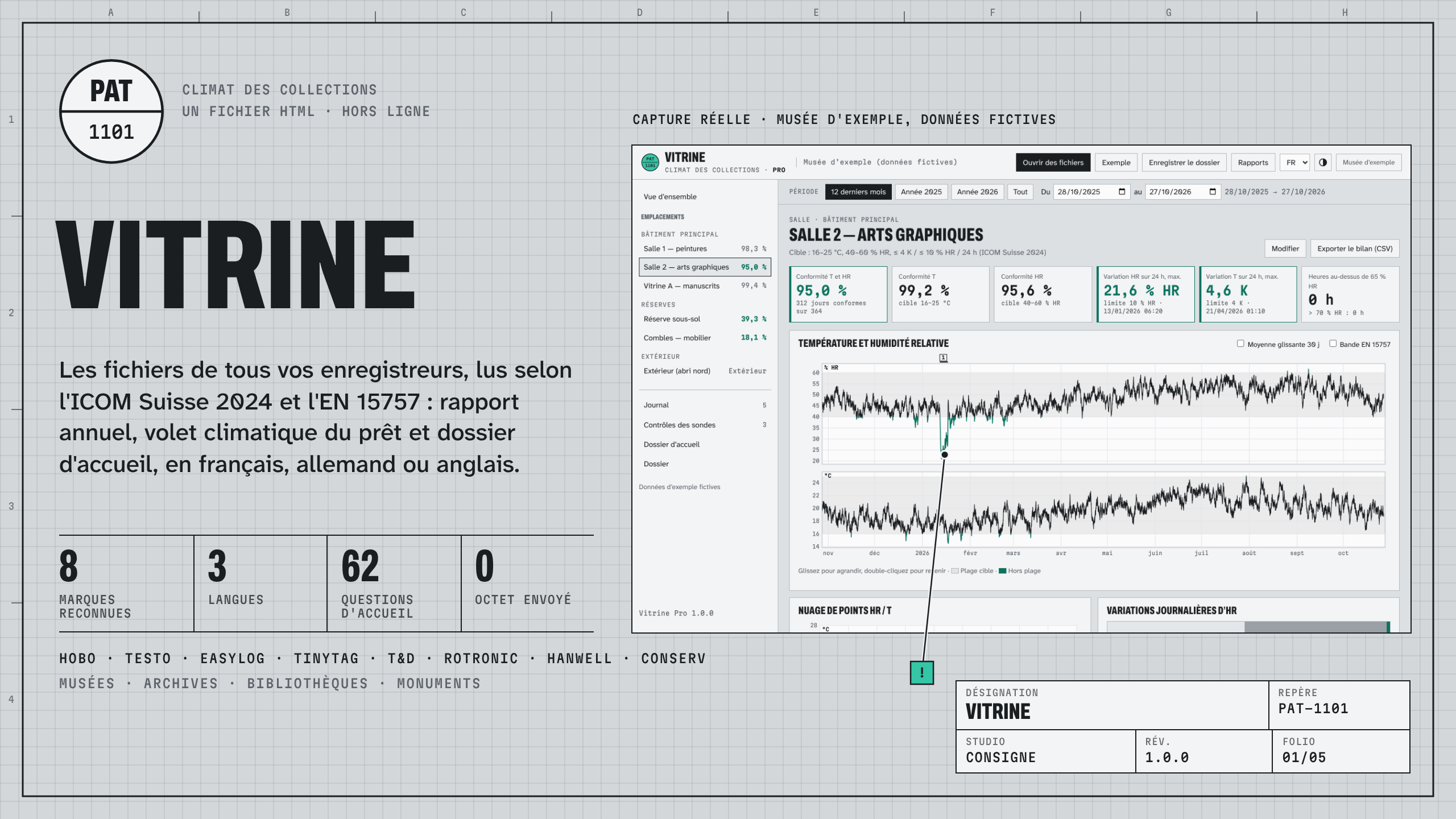Click the Variation HR sur 24 h card

pos(1145,294)
